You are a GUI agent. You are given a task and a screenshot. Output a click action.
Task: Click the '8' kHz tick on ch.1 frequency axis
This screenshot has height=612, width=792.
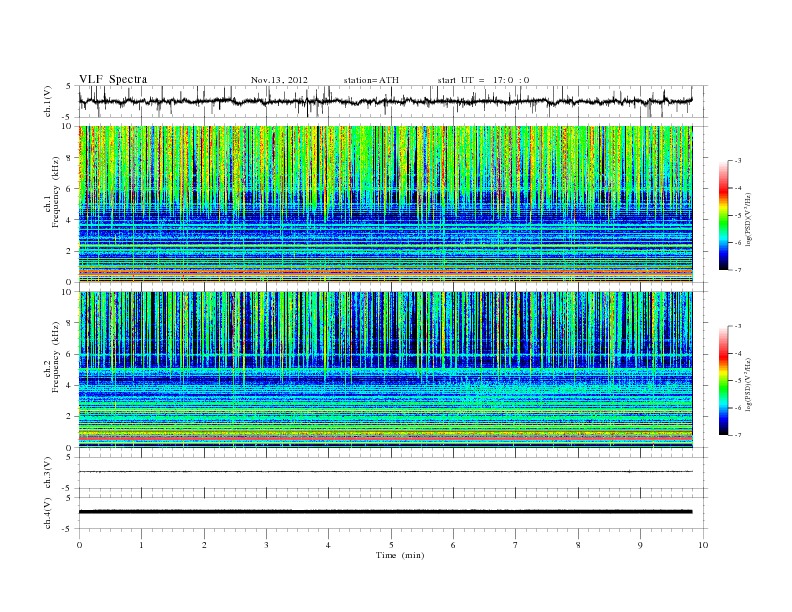[x=69, y=158]
